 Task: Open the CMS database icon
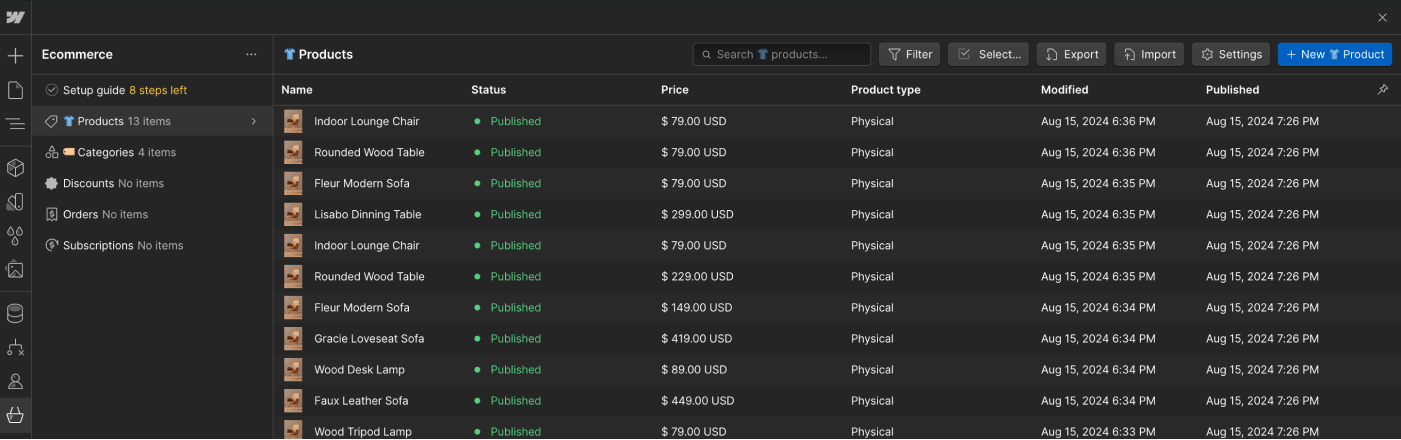(x=15, y=314)
